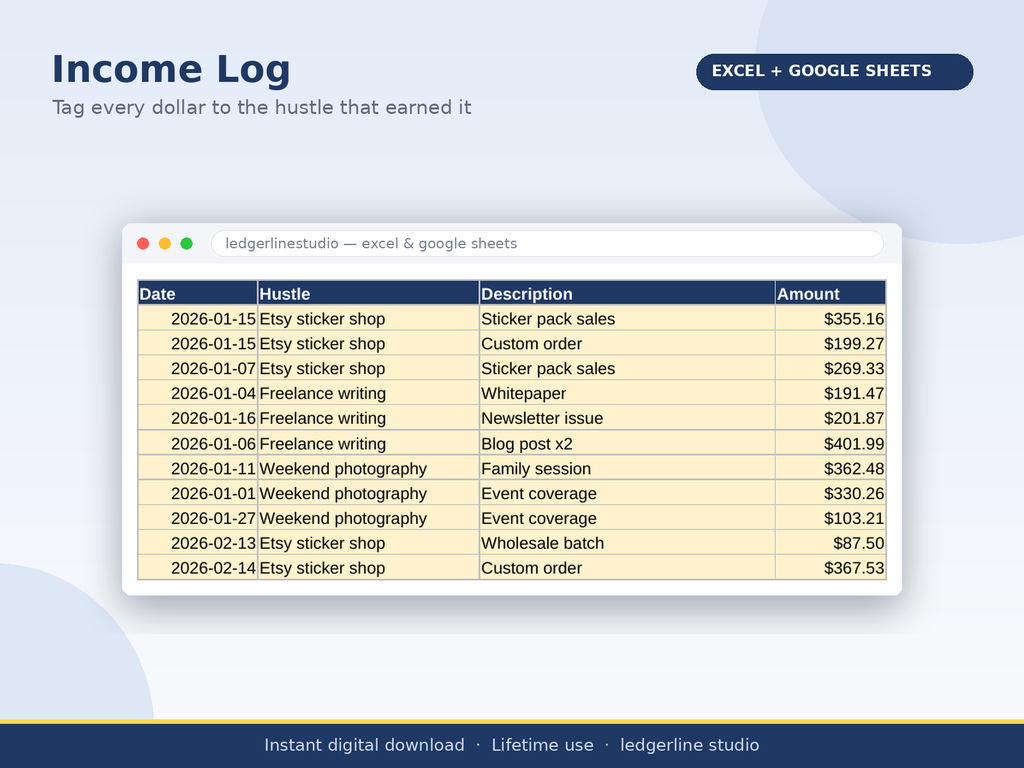Select the $362.48 amount cell
Viewport: 1024px width, 768px height.
click(x=831, y=468)
